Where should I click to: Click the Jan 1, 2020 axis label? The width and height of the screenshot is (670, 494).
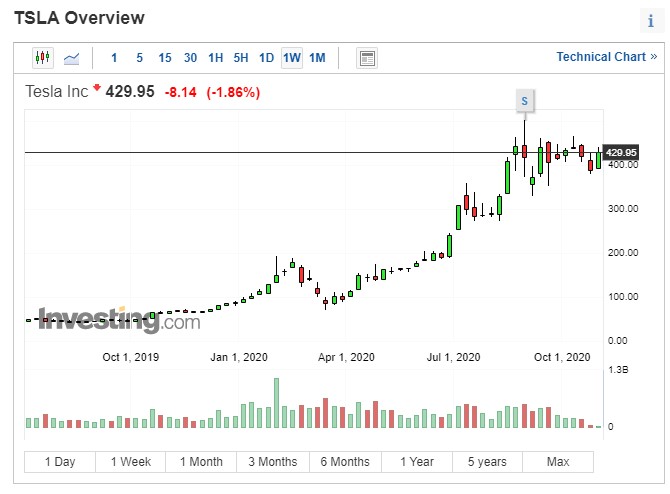[x=239, y=357]
